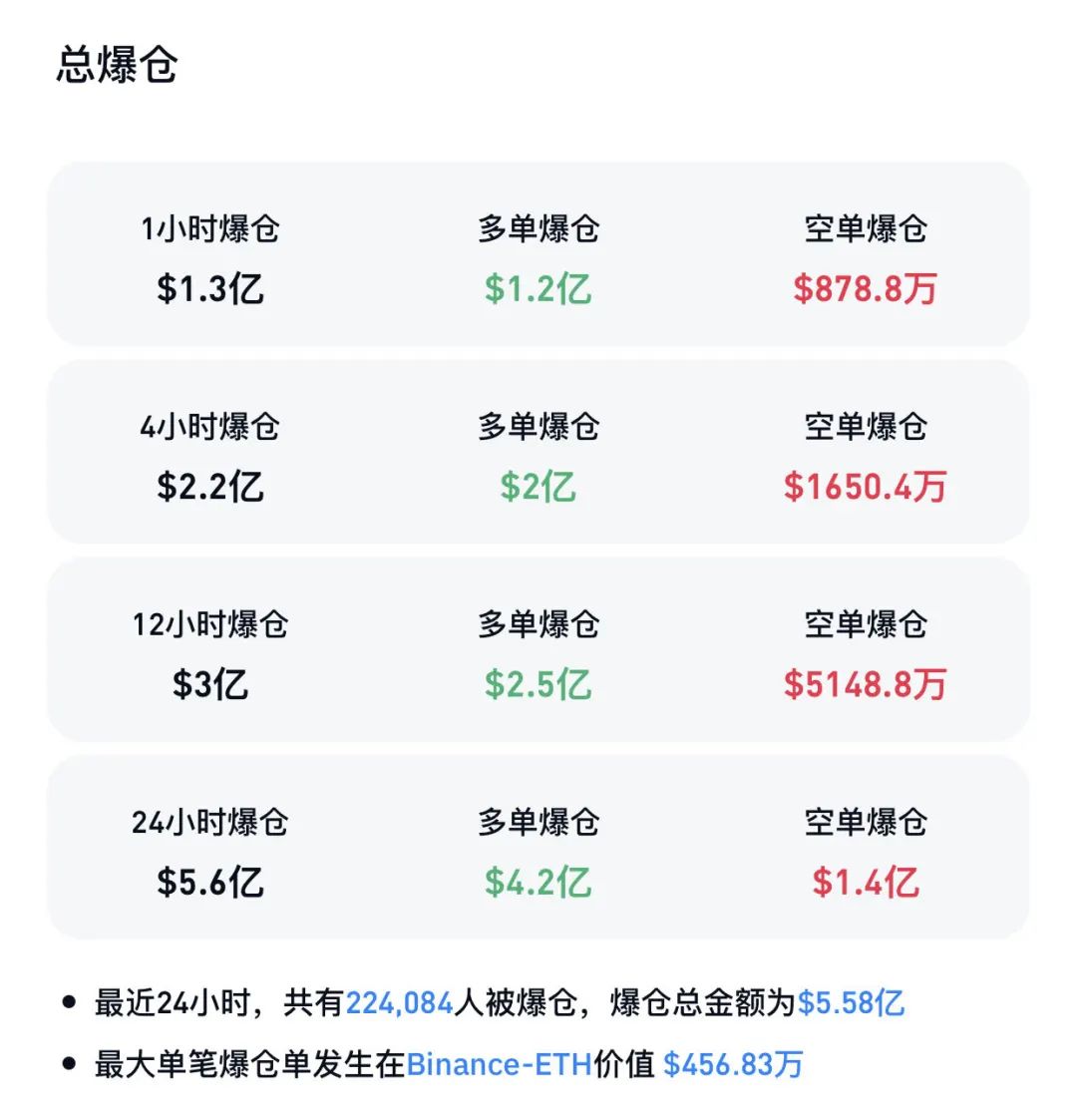Click the 4小时爆仓 label
This screenshot has width=1077, height=1120.
click(x=209, y=426)
